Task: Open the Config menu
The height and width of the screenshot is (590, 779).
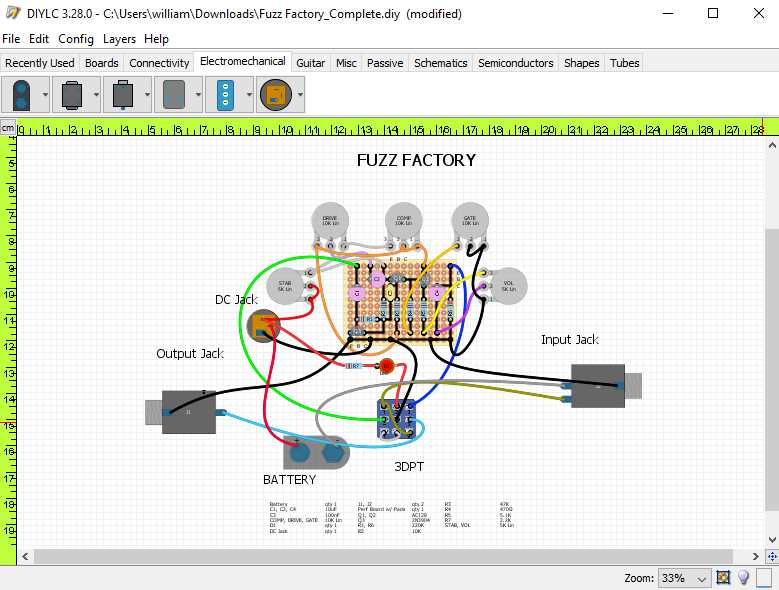Action: [76, 39]
